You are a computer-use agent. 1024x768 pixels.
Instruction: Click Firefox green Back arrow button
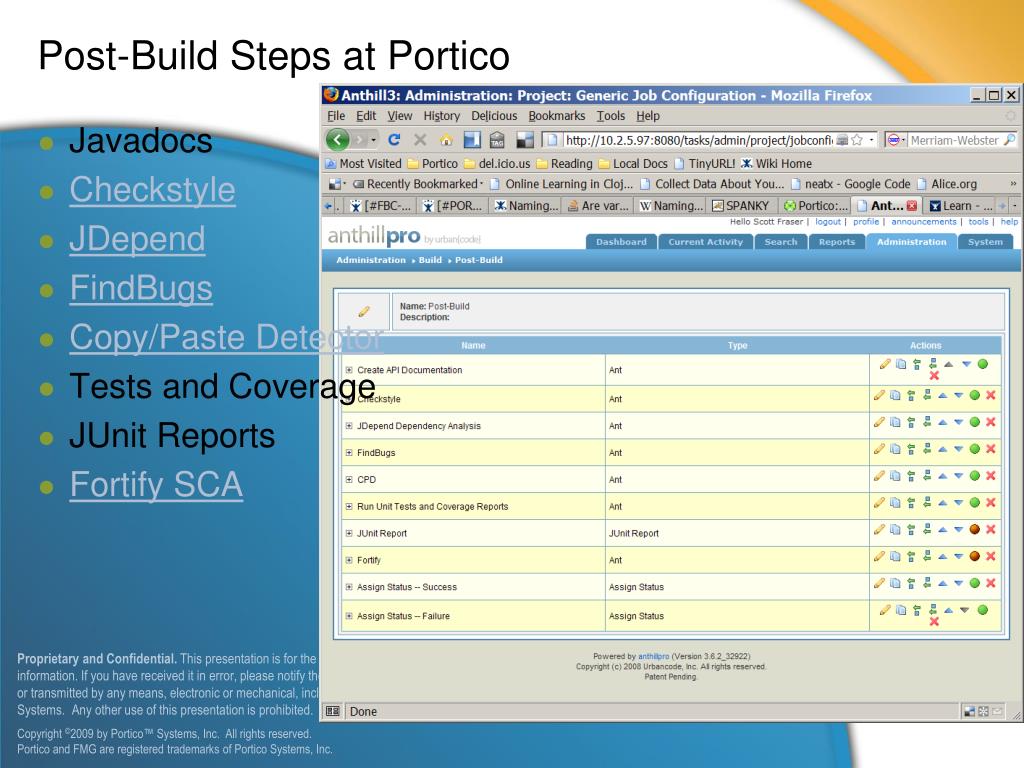pyautogui.click(x=338, y=139)
